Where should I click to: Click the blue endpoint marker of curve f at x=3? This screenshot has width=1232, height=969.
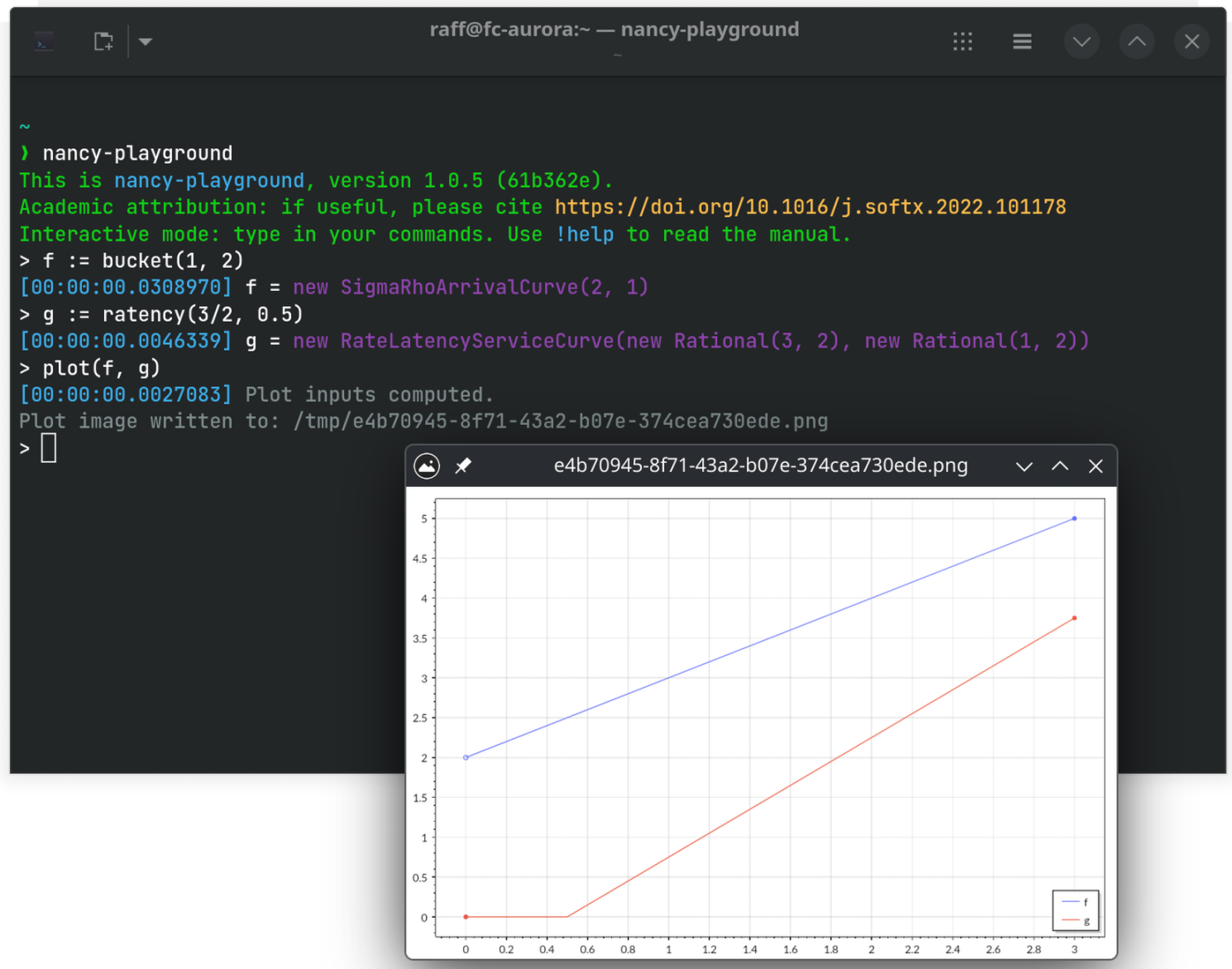click(x=1074, y=518)
